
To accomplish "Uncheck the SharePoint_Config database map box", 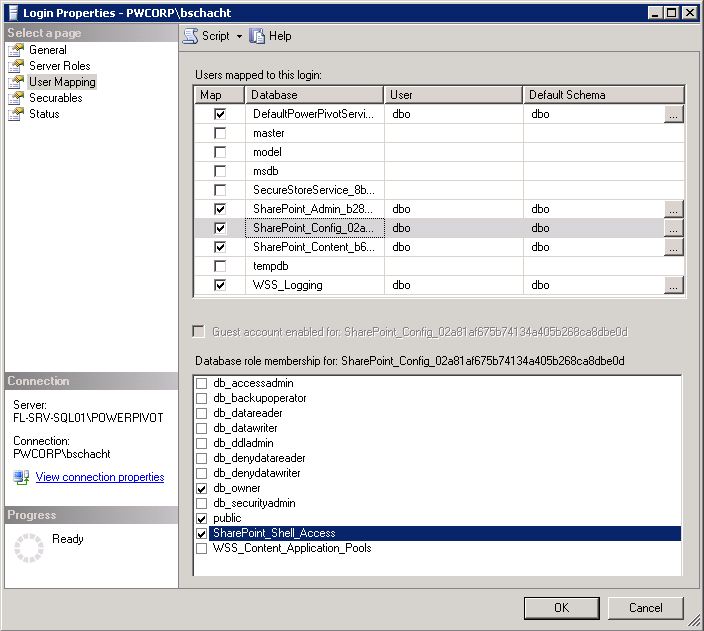I will click(220, 228).
